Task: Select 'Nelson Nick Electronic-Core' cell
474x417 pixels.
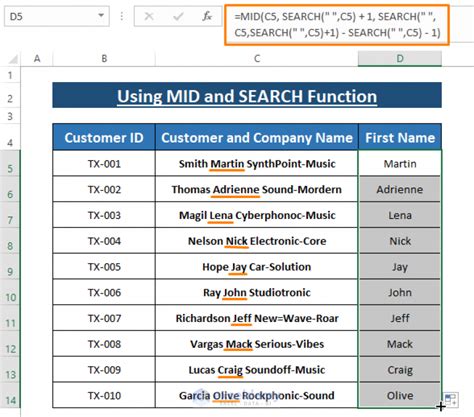Action: pyautogui.click(x=257, y=241)
